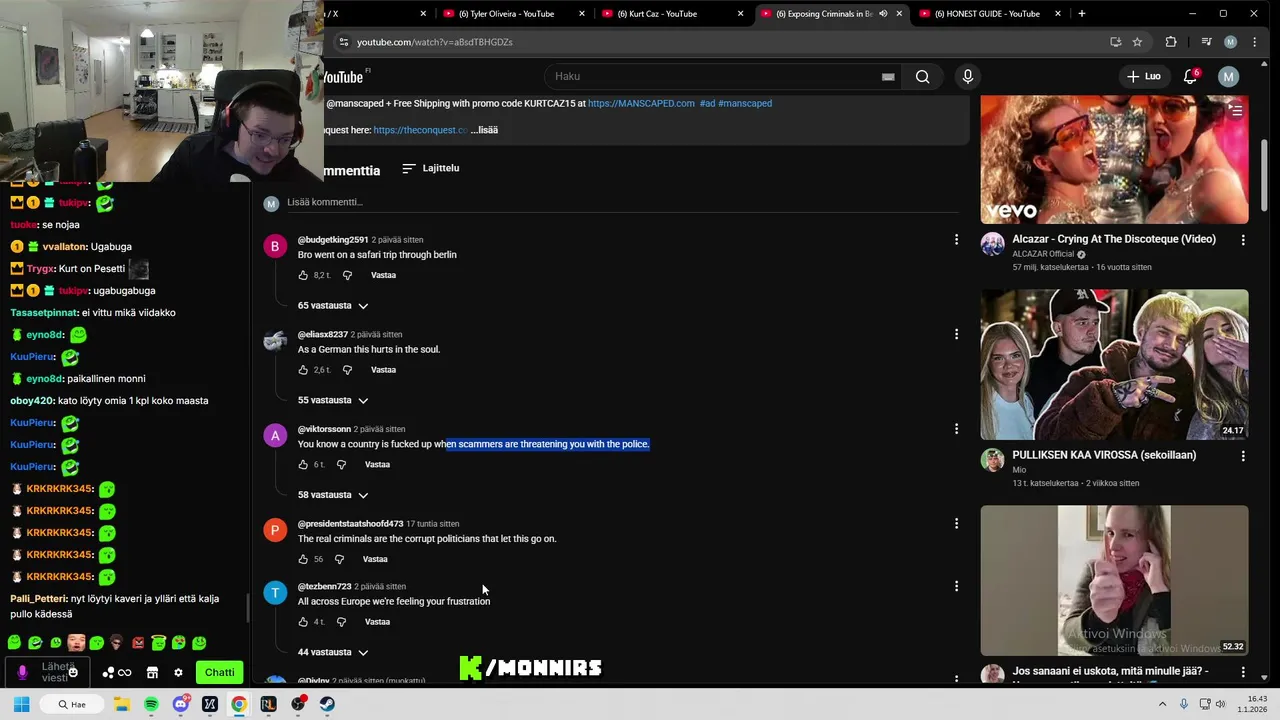Like the @eliasx8237 comment
Viewport: 1280px width, 720px height.
click(x=303, y=370)
